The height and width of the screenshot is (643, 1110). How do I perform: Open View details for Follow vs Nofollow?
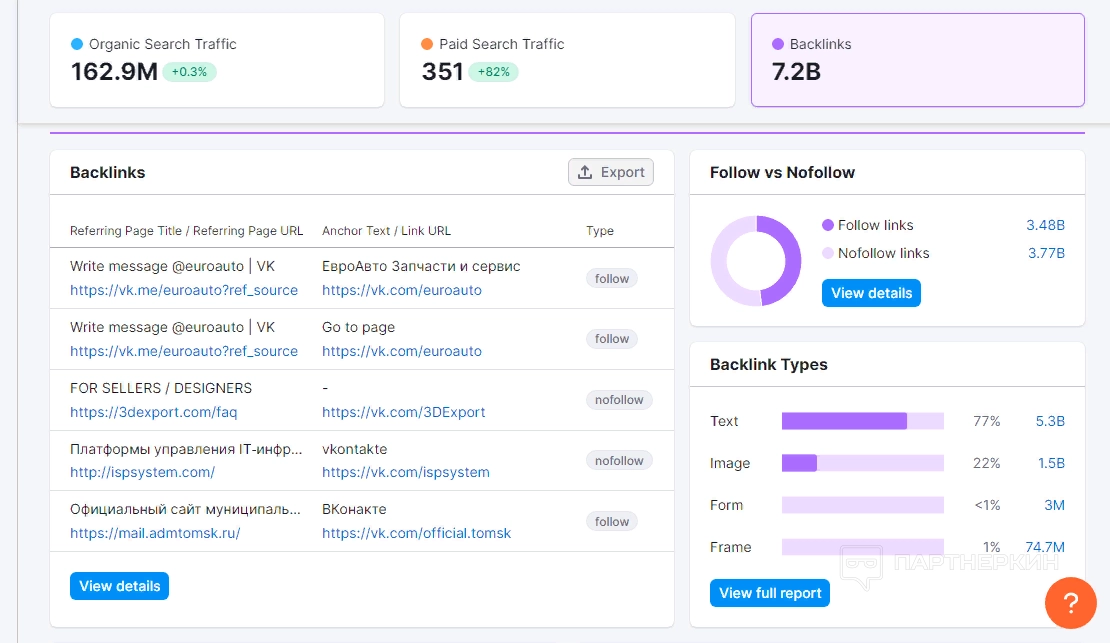pos(871,293)
